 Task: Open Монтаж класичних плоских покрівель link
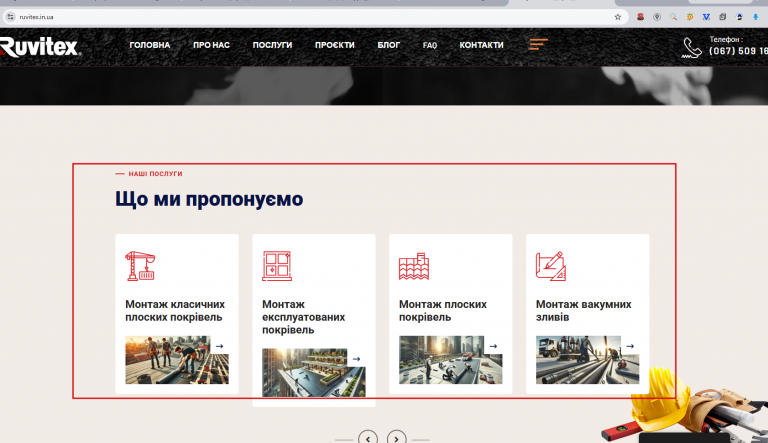coord(175,311)
